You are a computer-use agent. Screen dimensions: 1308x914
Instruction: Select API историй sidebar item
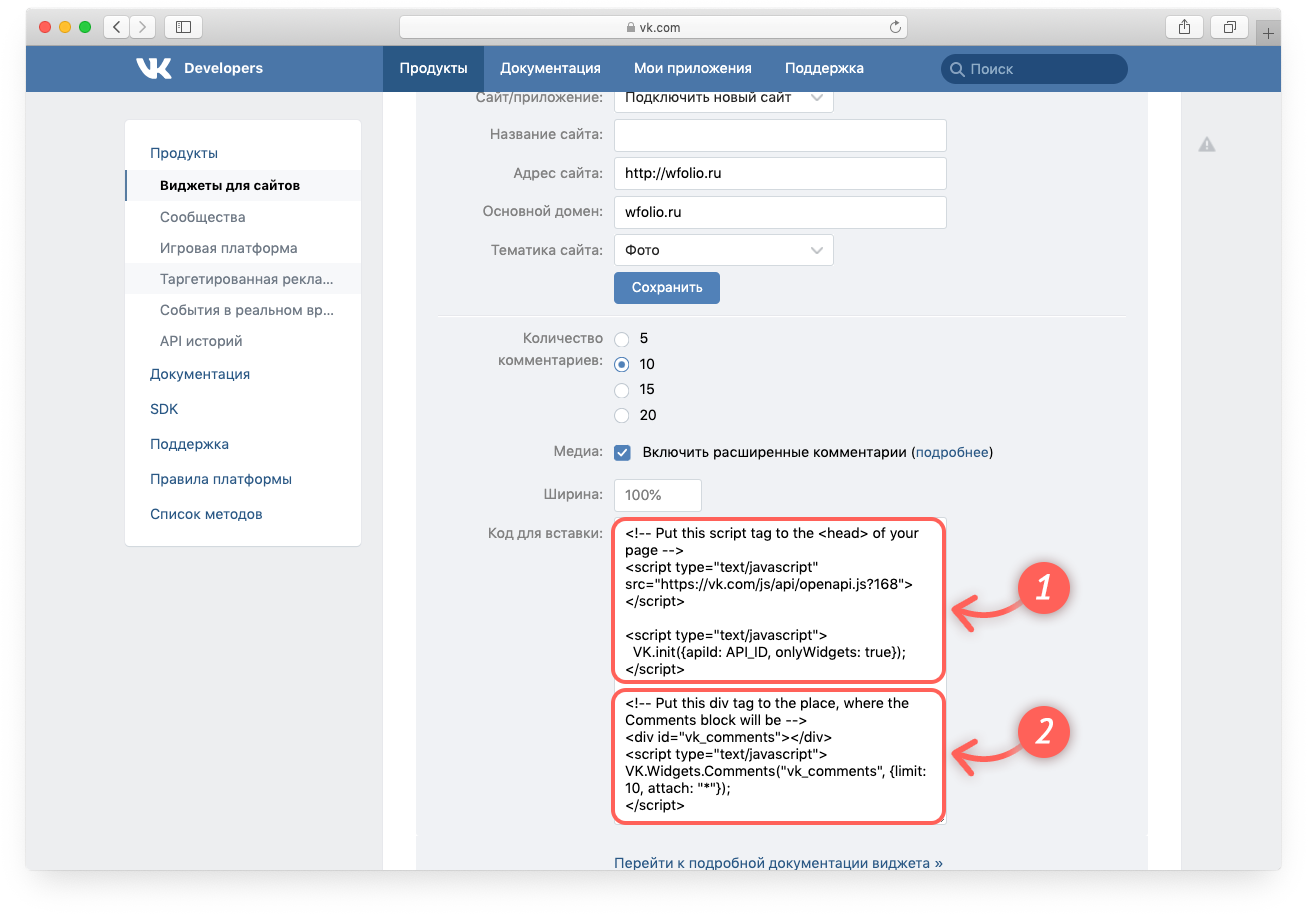pyautogui.click(x=242, y=341)
